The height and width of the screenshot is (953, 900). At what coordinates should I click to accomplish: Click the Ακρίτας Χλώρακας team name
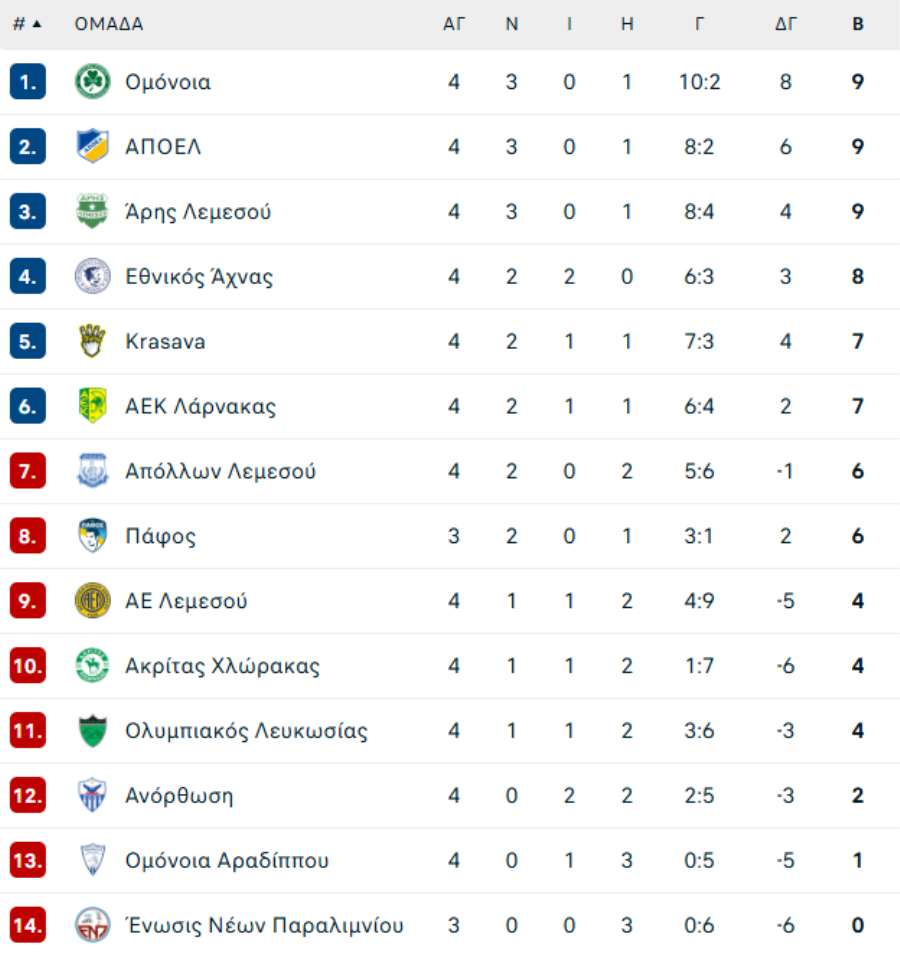tap(222, 666)
